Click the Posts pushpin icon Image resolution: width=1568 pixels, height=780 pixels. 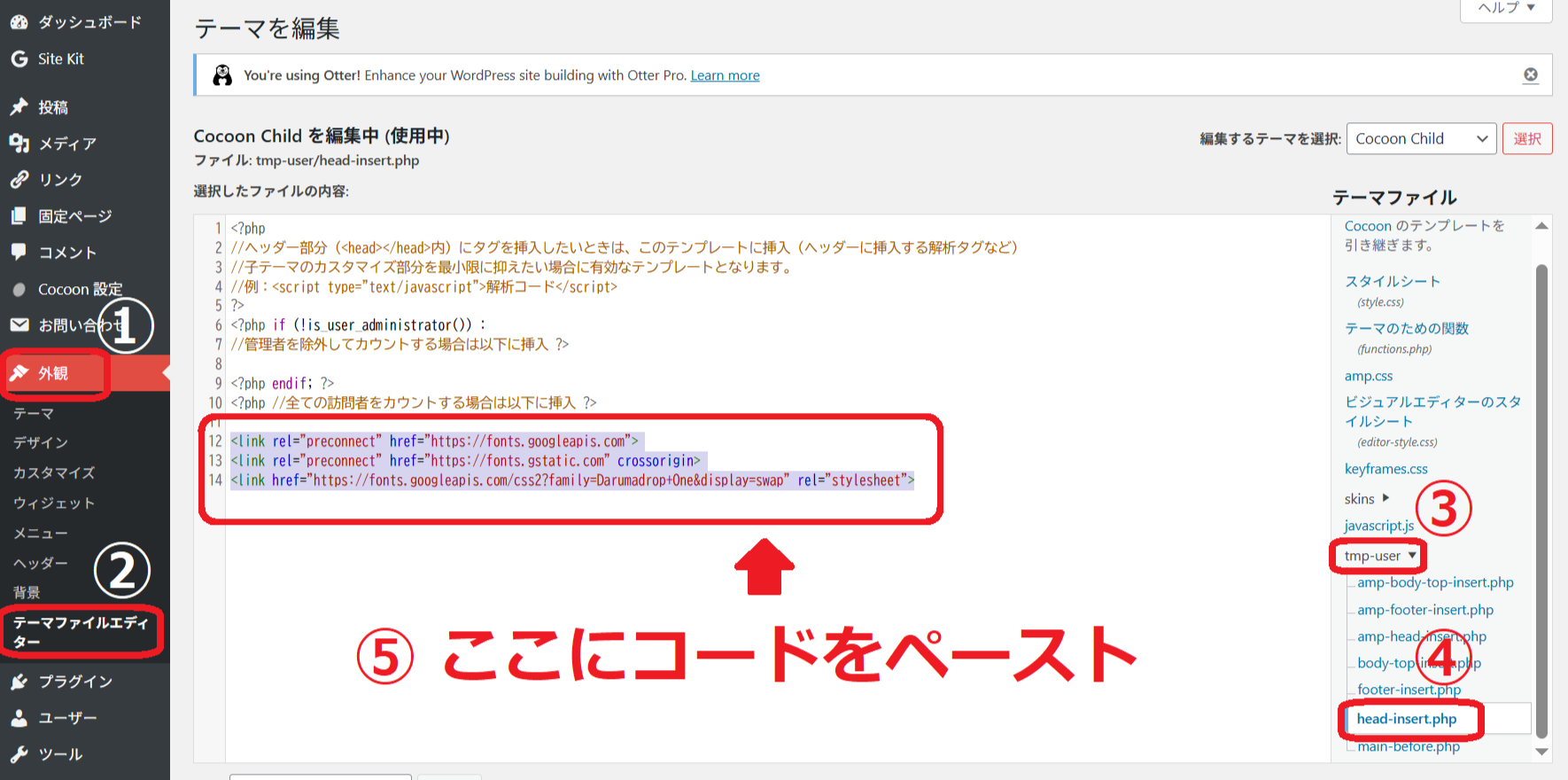coord(19,107)
